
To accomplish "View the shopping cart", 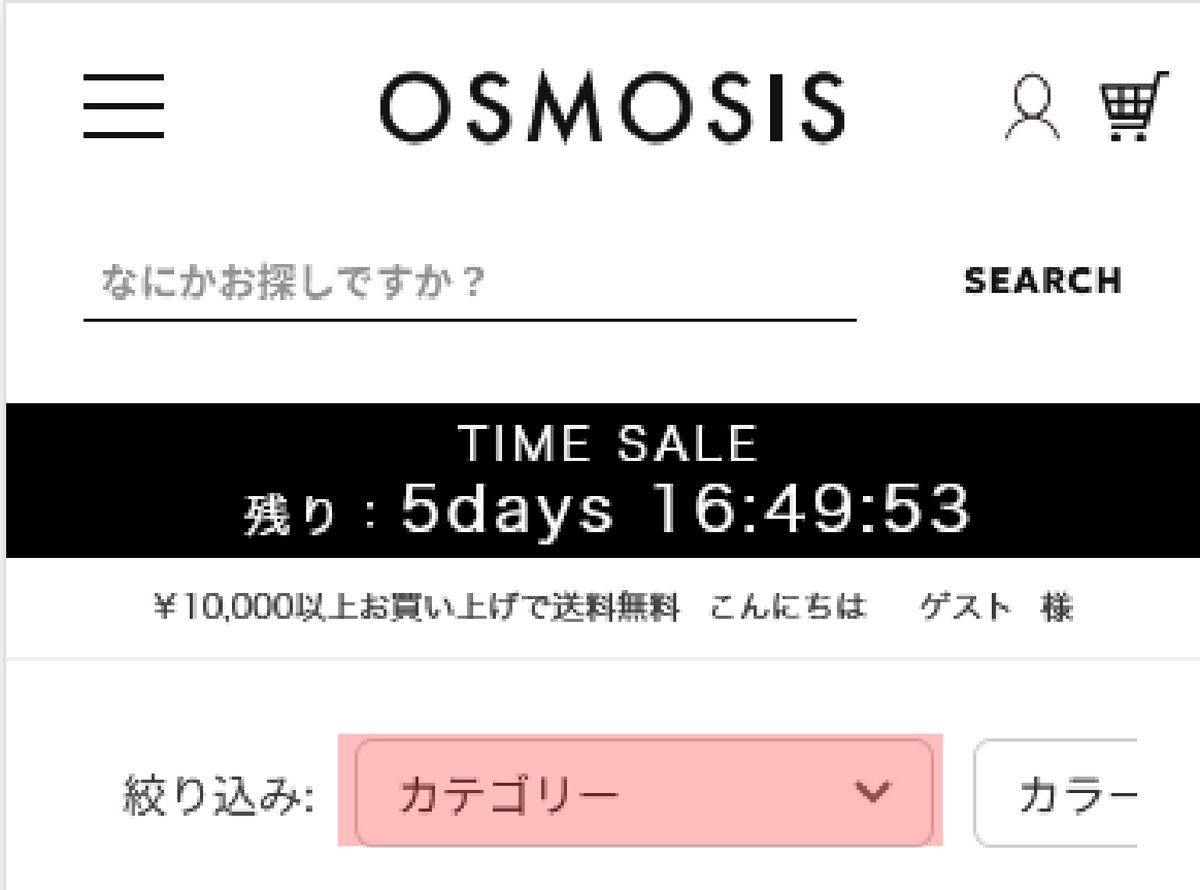I will 1133,106.
